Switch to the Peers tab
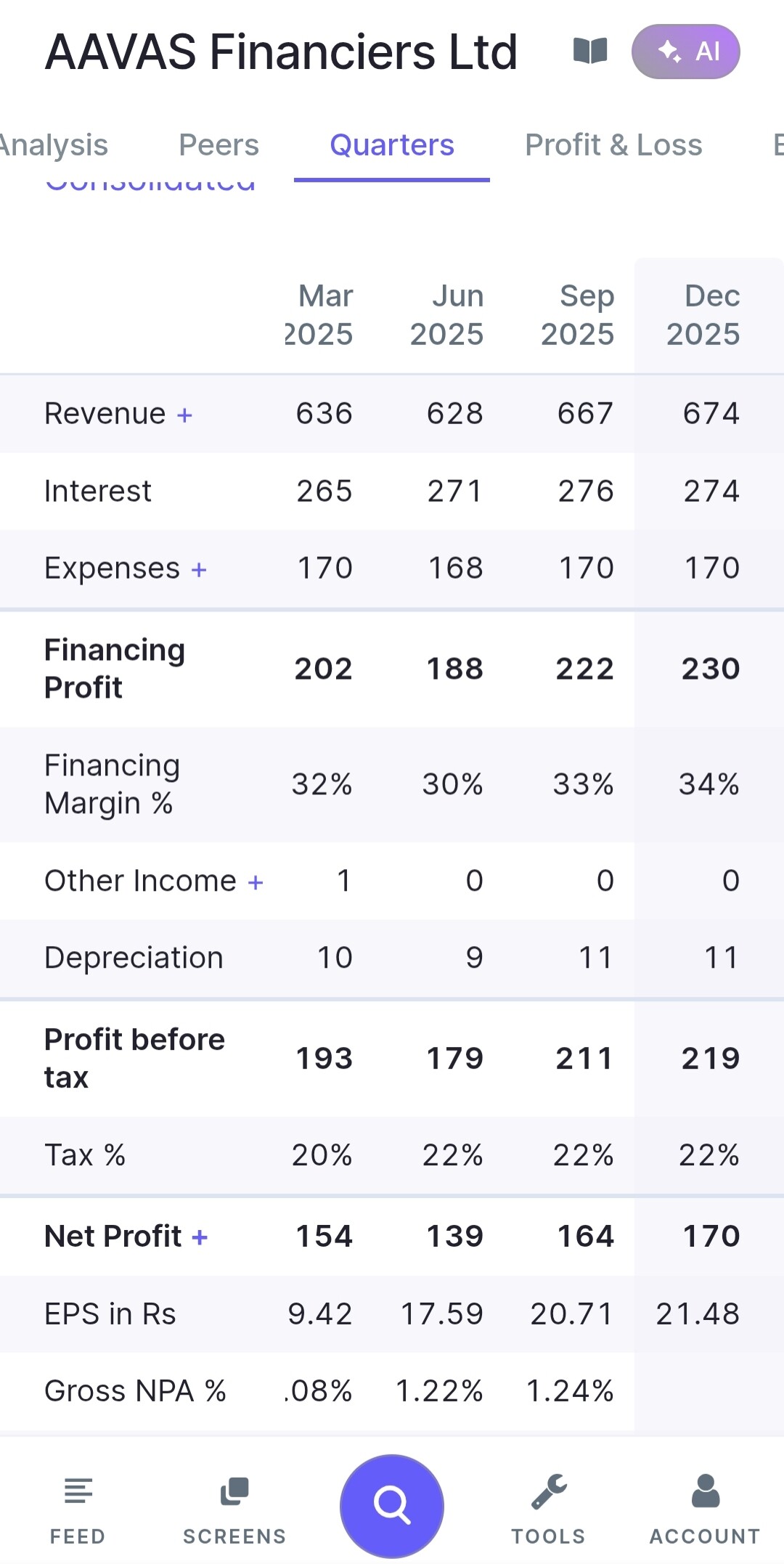The width and height of the screenshot is (784, 1564). [x=219, y=145]
